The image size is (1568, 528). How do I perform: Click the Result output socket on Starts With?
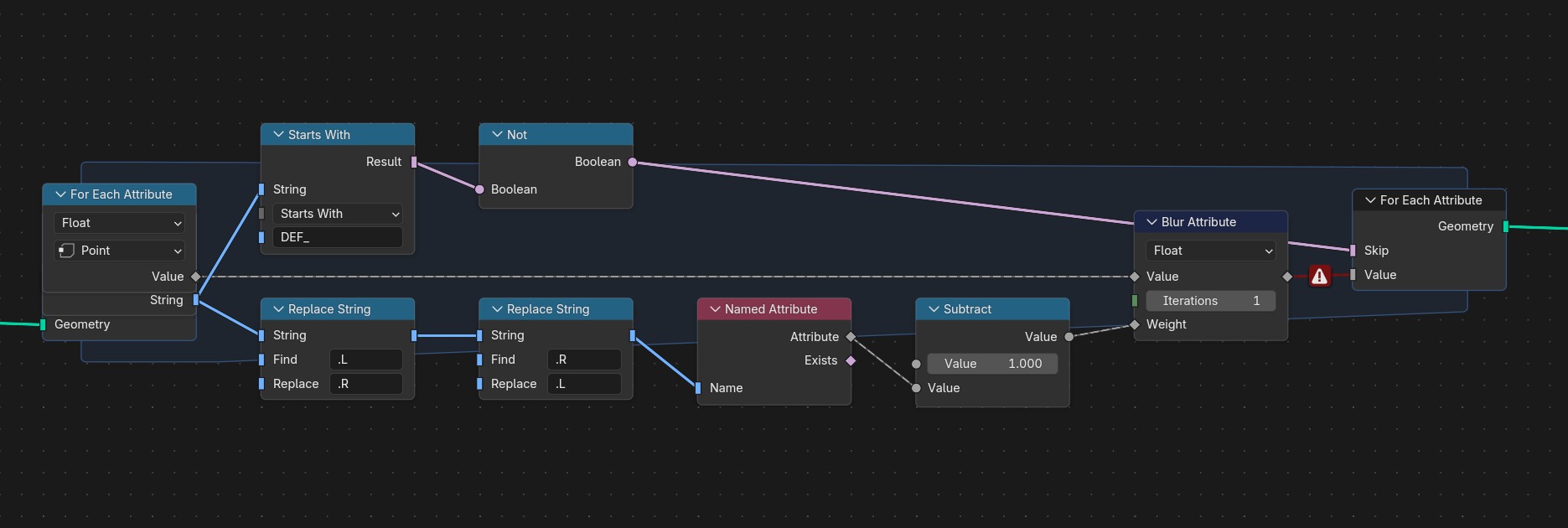[x=414, y=162]
